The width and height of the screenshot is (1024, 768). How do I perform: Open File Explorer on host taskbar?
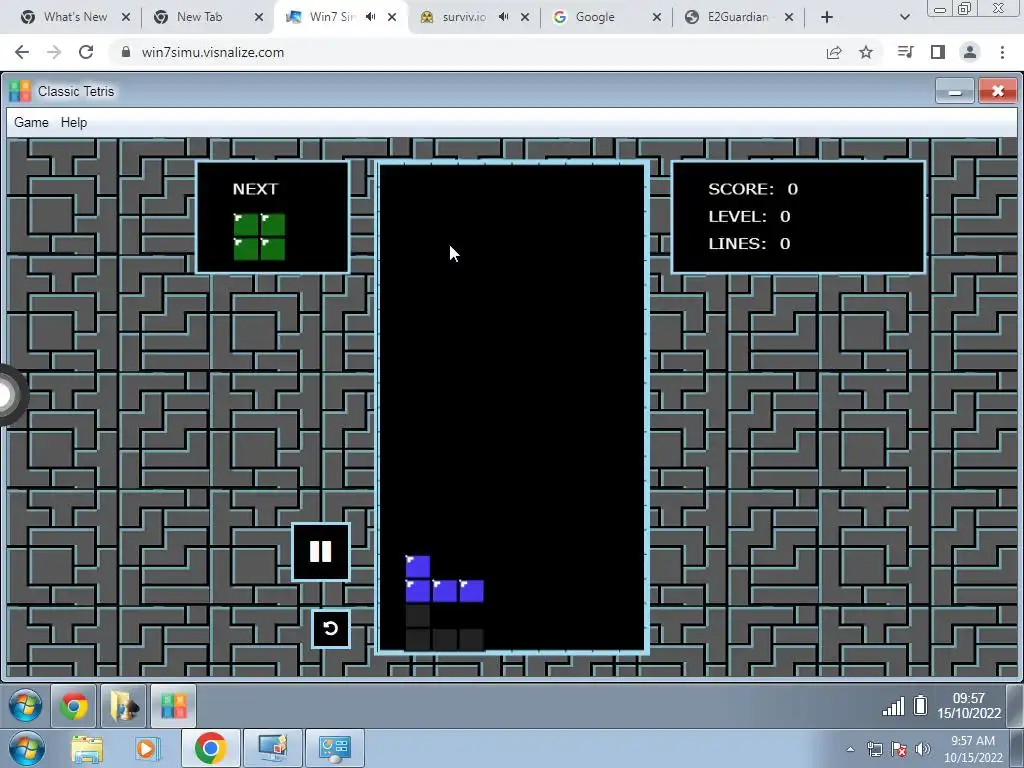[87, 748]
